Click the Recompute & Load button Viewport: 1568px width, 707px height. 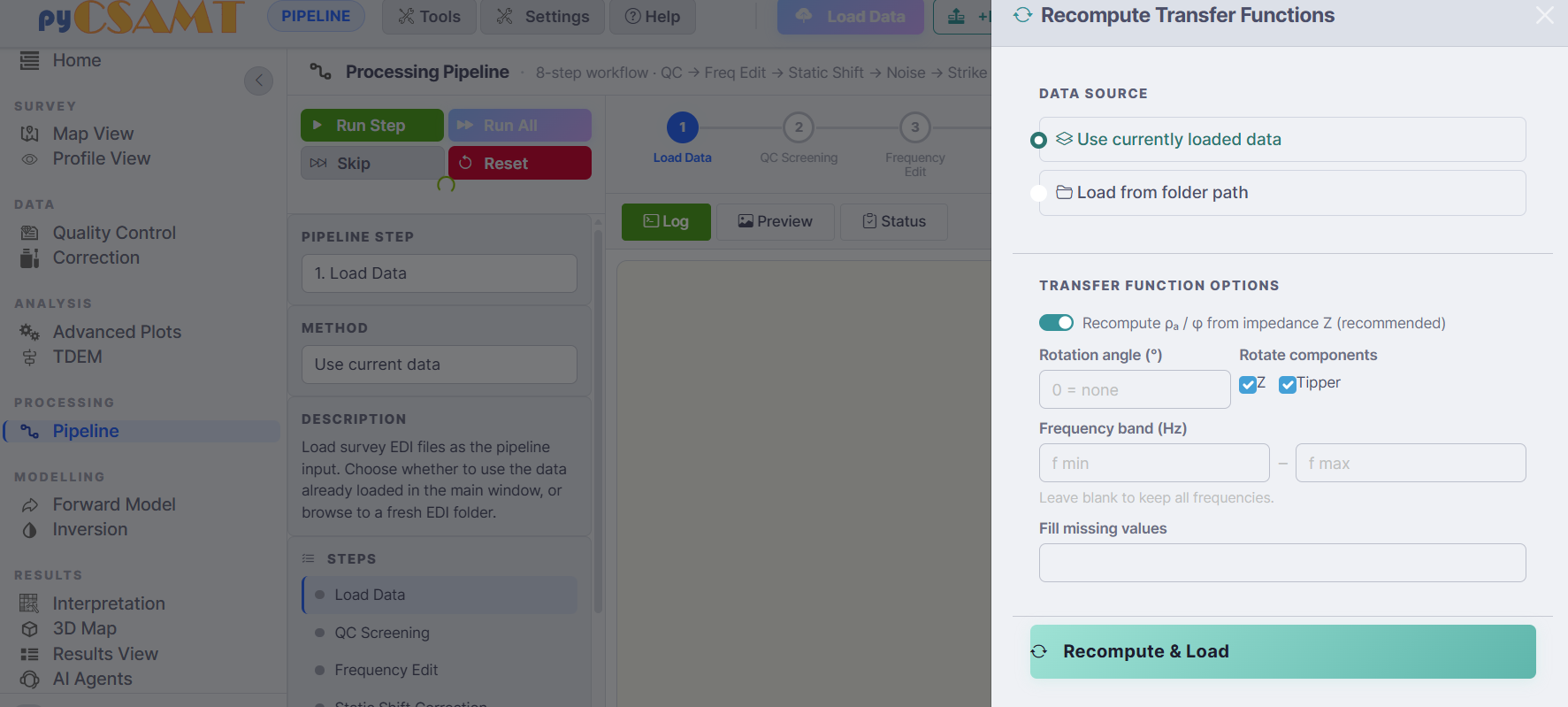pyautogui.click(x=1282, y=652)
